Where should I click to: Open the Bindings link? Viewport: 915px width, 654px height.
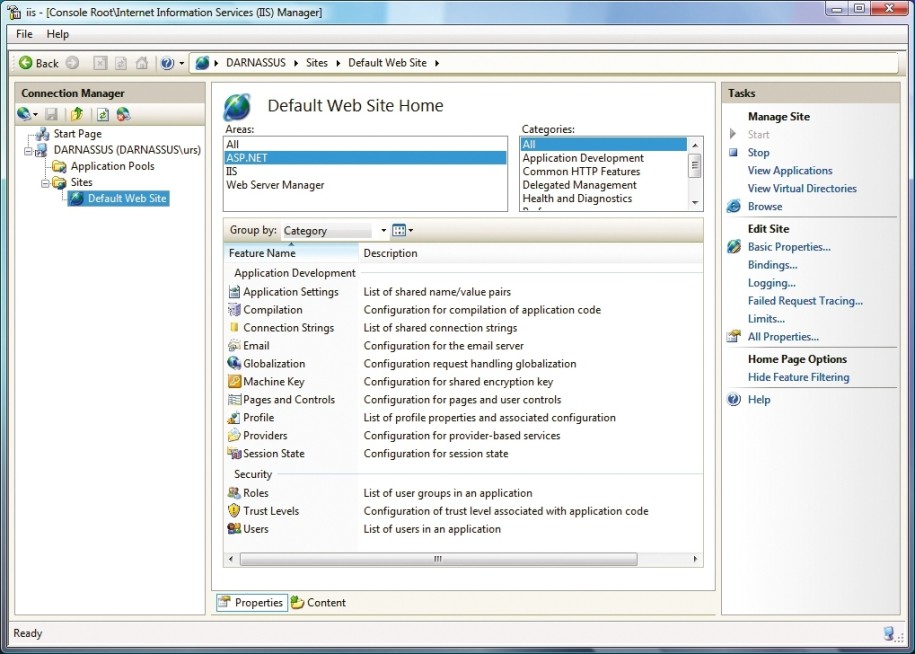pyautogui.click(x=773, y=265)
